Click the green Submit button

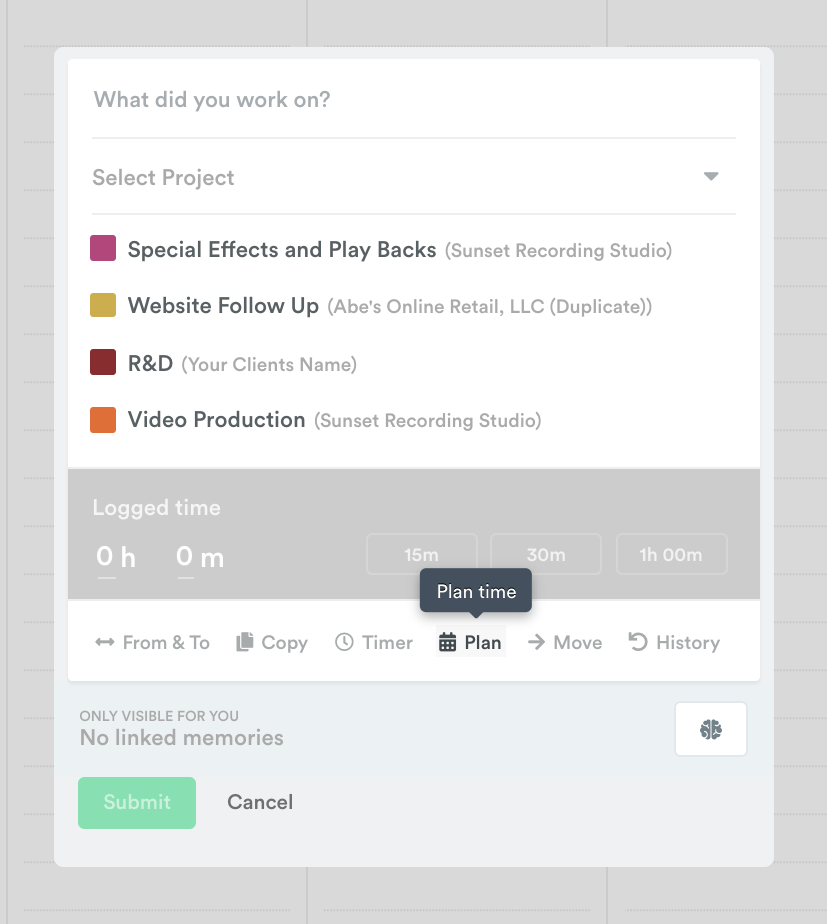coord(137,802)
